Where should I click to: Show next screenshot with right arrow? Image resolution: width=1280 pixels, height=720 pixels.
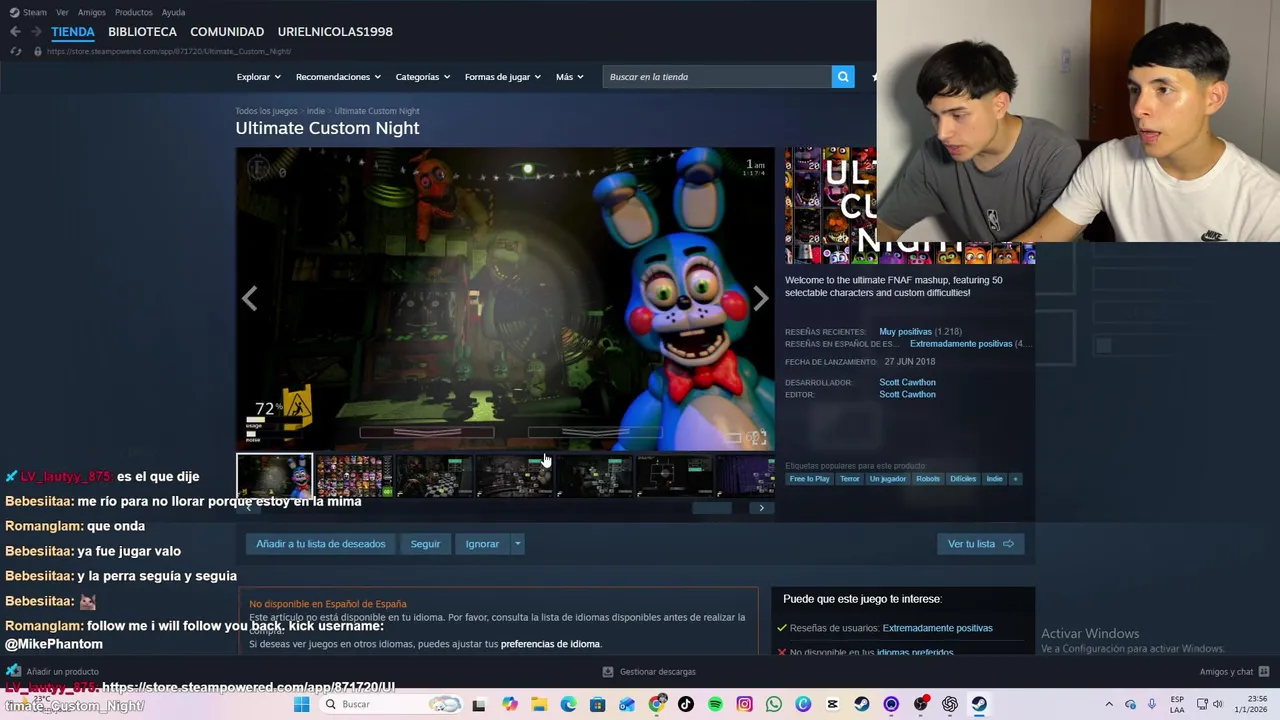(761, 298)
